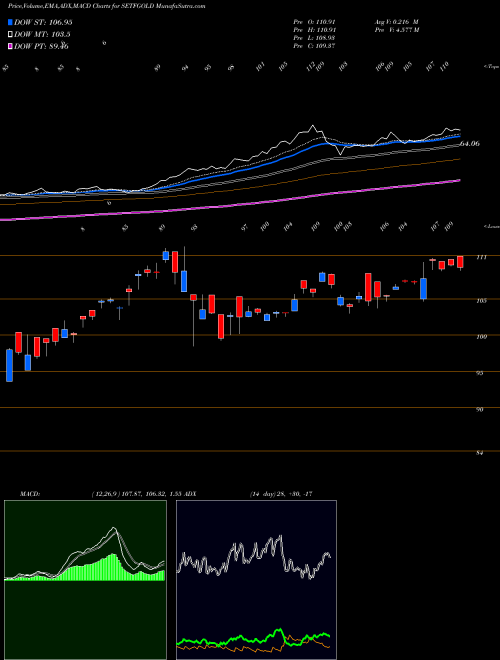Click the 64.06 label on EMA chart
500x660 pixels.
470,144
